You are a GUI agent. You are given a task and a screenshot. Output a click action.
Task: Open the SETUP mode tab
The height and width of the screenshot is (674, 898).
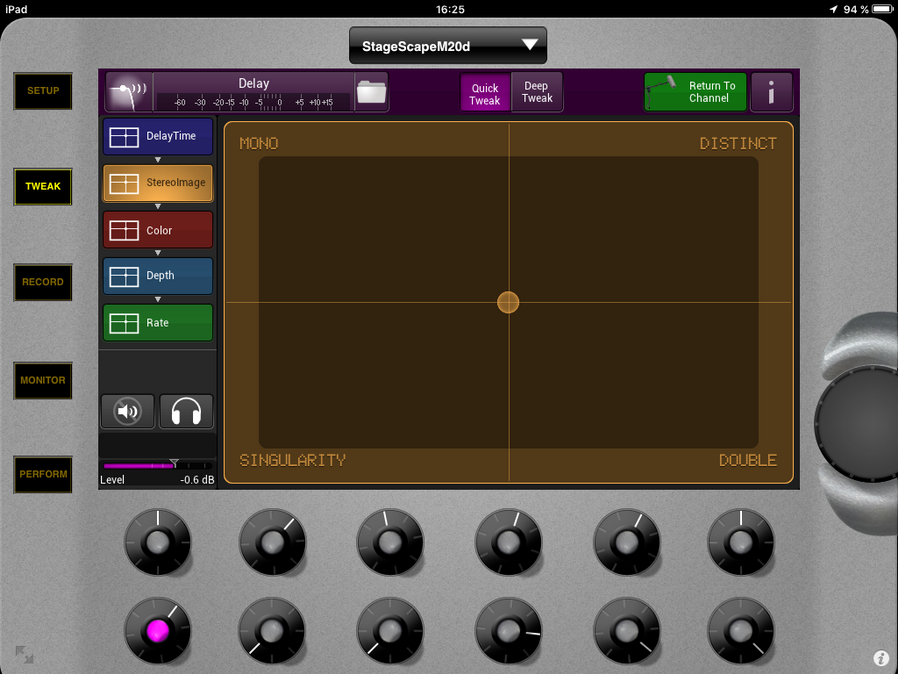point(43,91)
